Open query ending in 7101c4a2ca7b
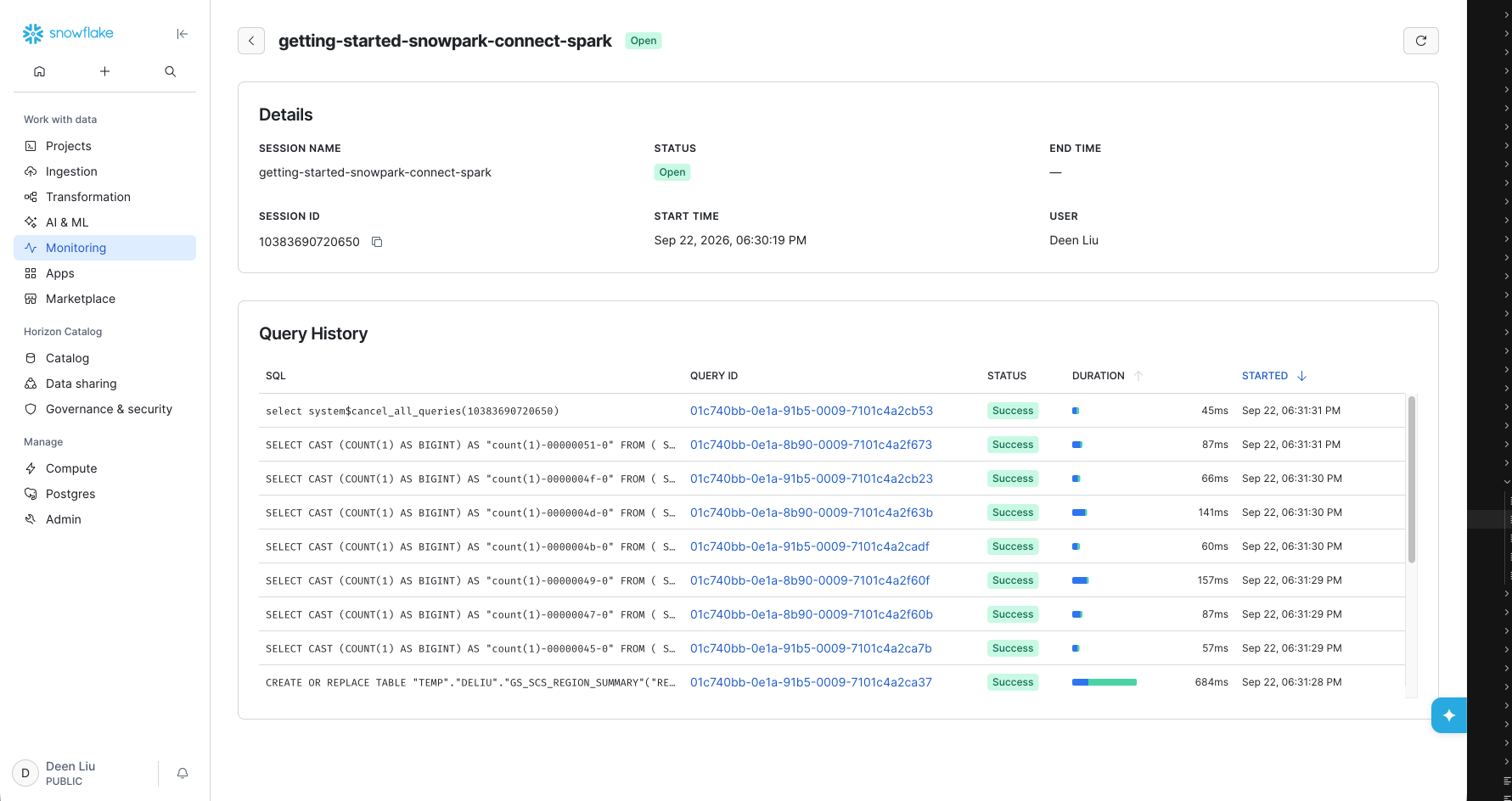The image size is (1512, 801). coord(811,648)
